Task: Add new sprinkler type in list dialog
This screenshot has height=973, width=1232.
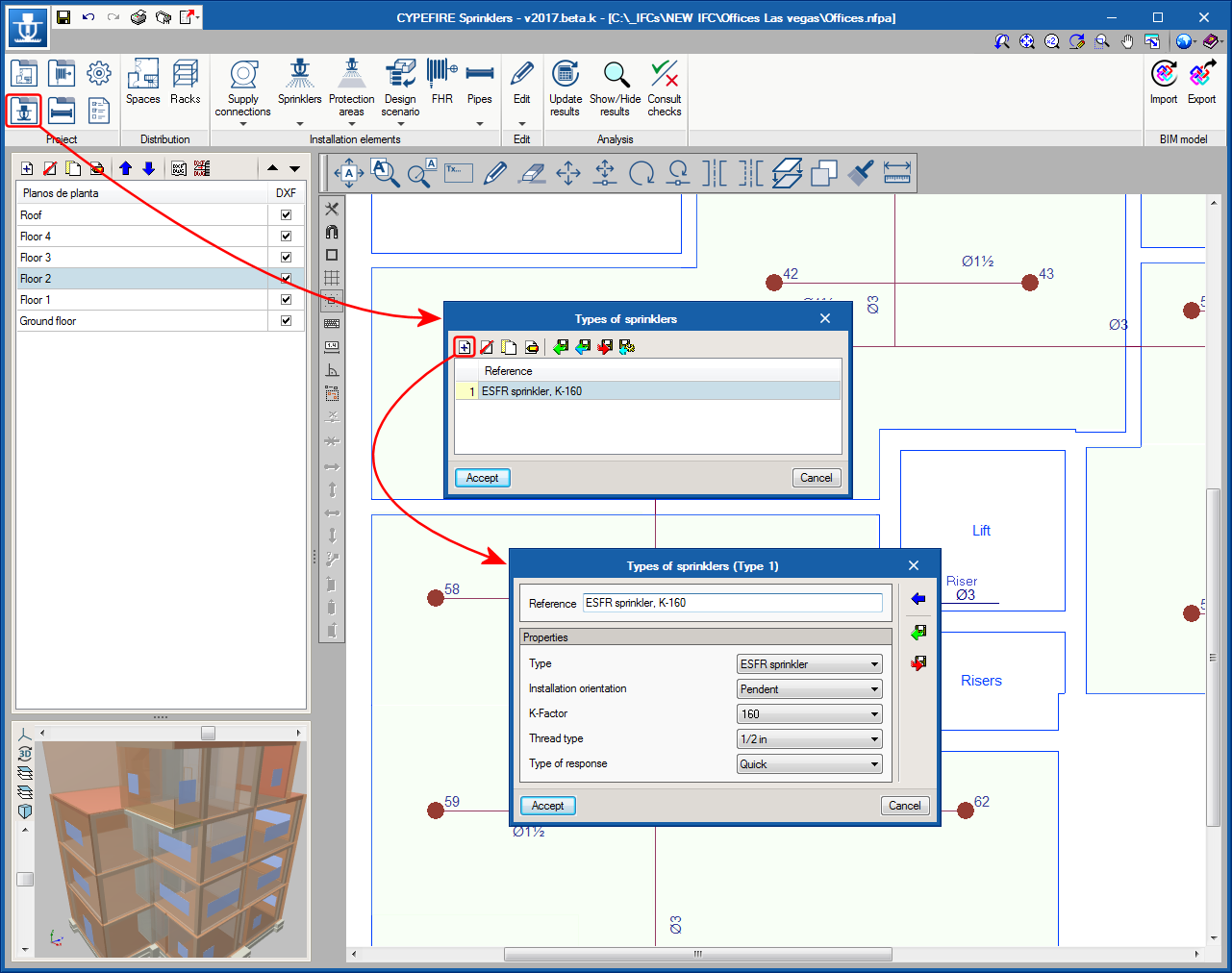Action: (x=465, y=347)
